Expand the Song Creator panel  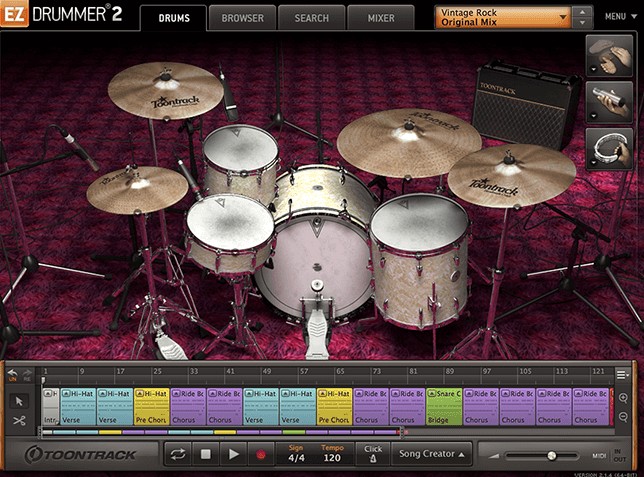coord(431,454)
